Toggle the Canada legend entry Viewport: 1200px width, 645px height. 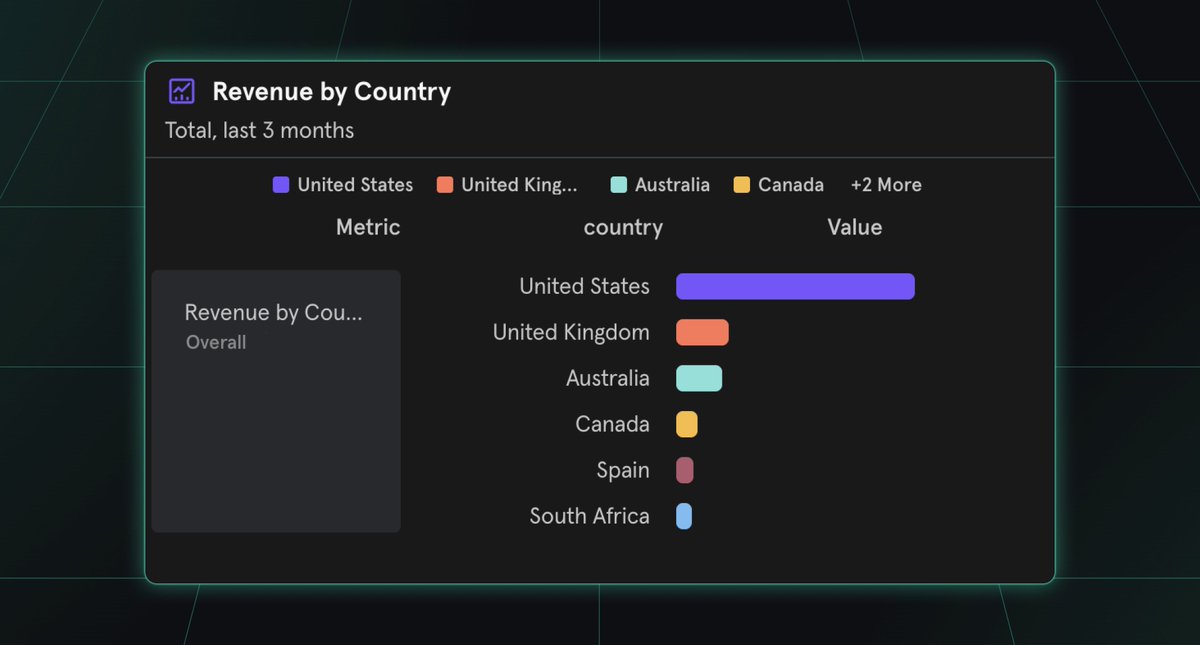(779, 185)
